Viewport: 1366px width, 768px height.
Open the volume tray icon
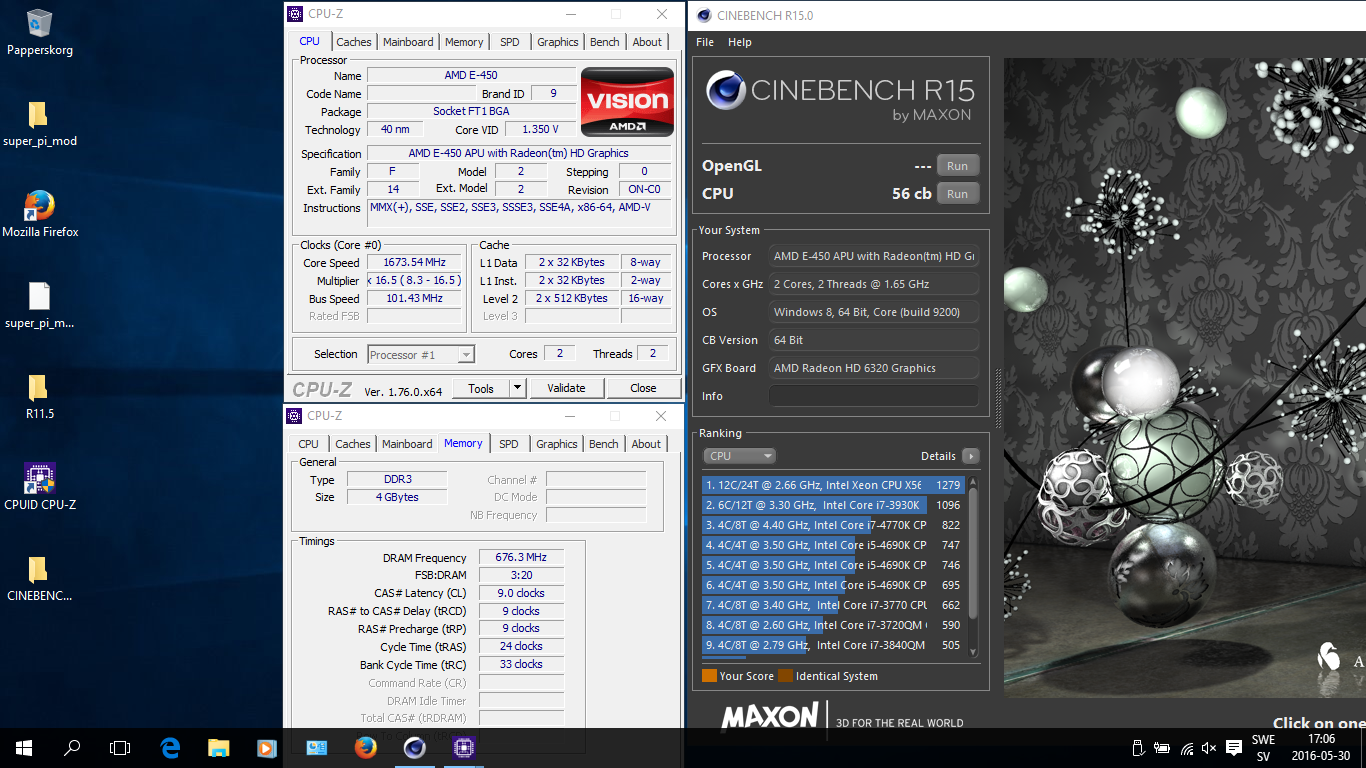pos(1210,748)
